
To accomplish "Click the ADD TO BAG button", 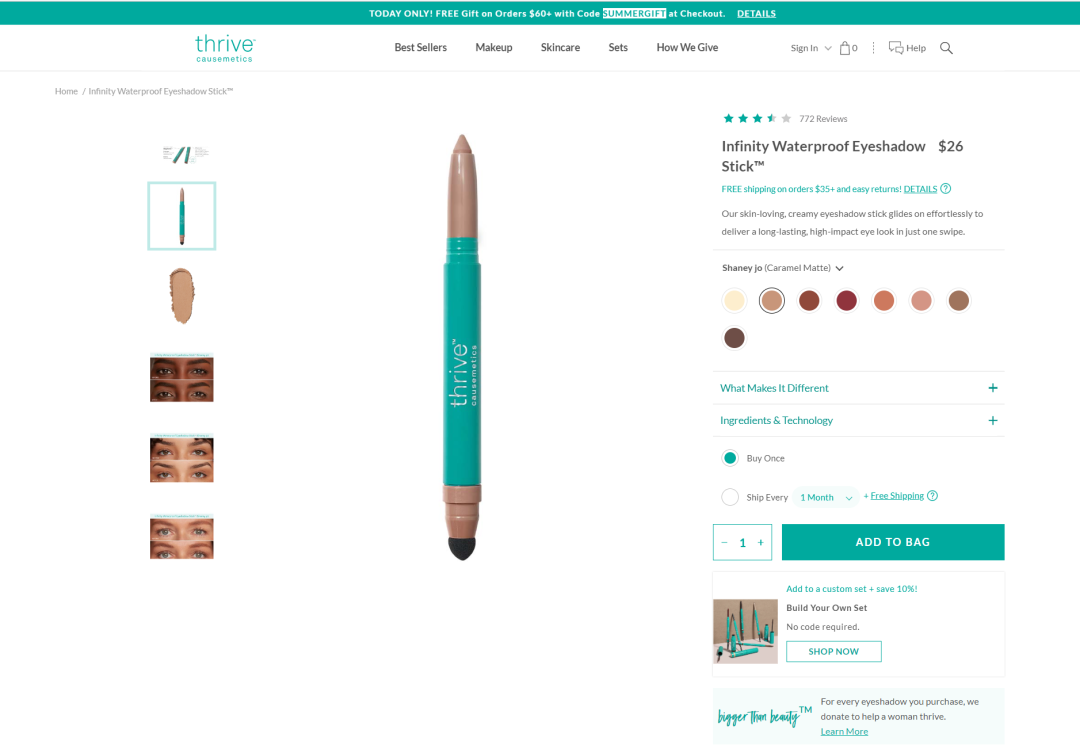I will pos(893,542).
